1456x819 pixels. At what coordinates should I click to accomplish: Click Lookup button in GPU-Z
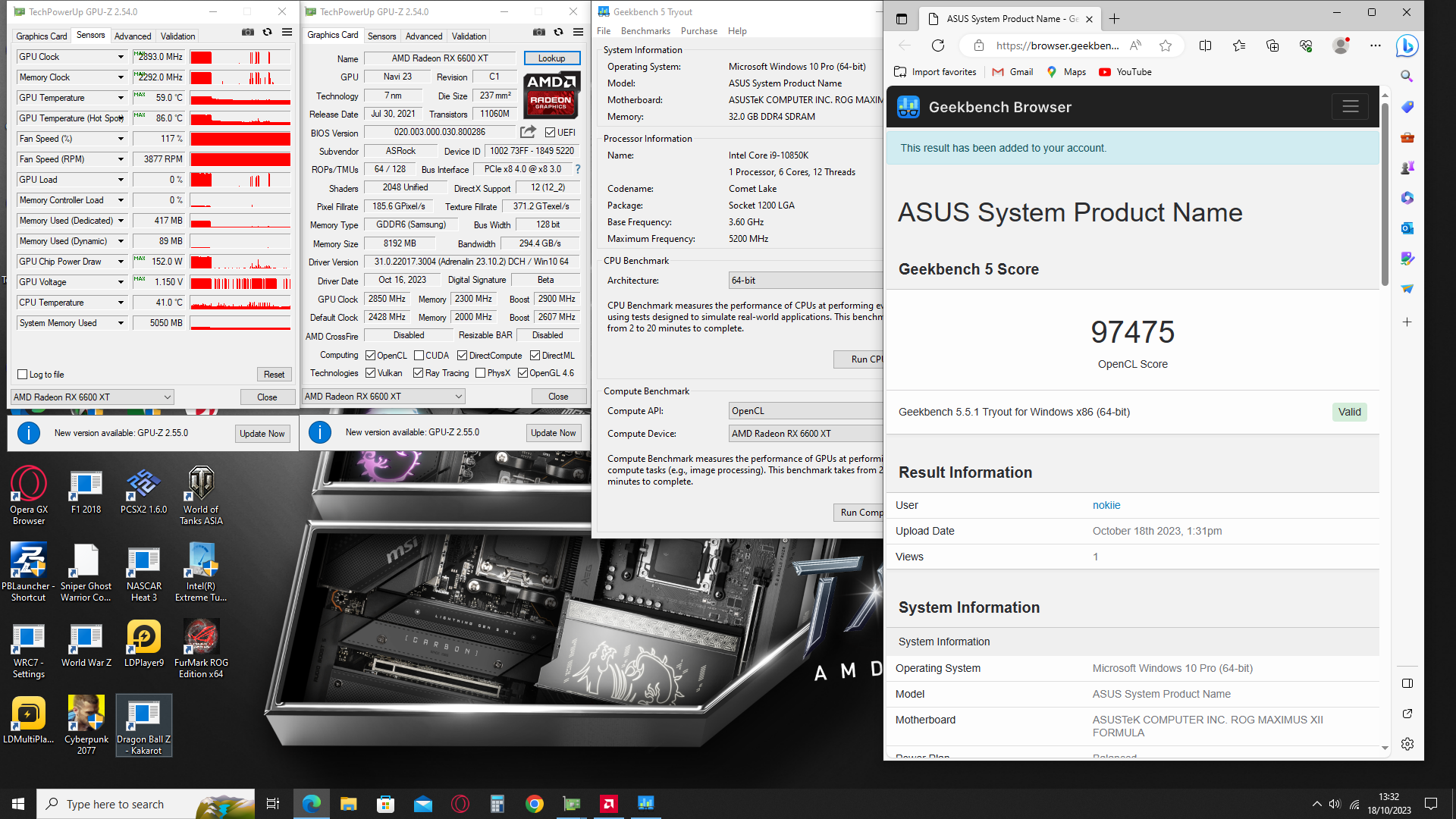tap(551, 58)
